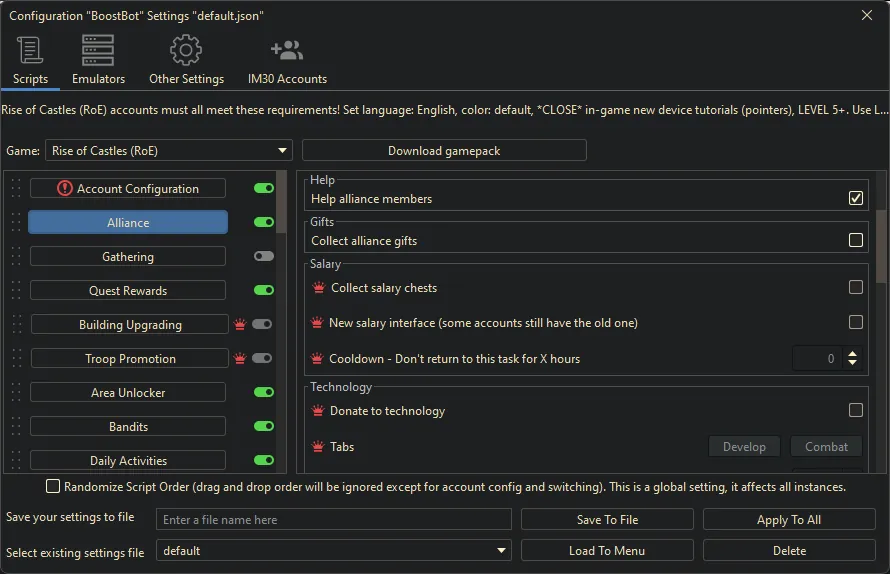Enable Randomize Script Order checkbox
Image resolution: width=890 pixels, height=574 pixels.
53,487
